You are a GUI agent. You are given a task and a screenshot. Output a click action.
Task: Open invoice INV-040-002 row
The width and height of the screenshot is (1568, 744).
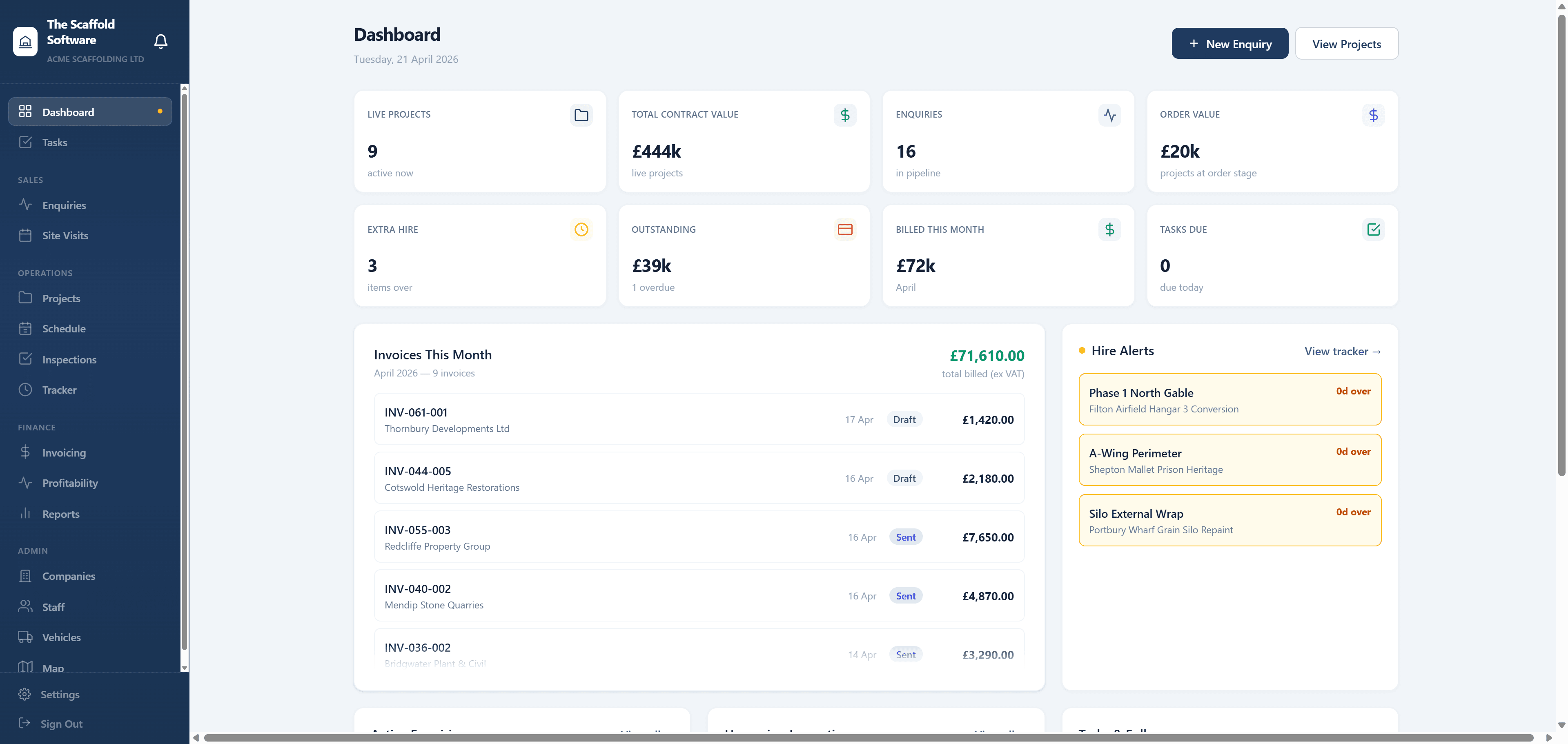pos(699,595)
